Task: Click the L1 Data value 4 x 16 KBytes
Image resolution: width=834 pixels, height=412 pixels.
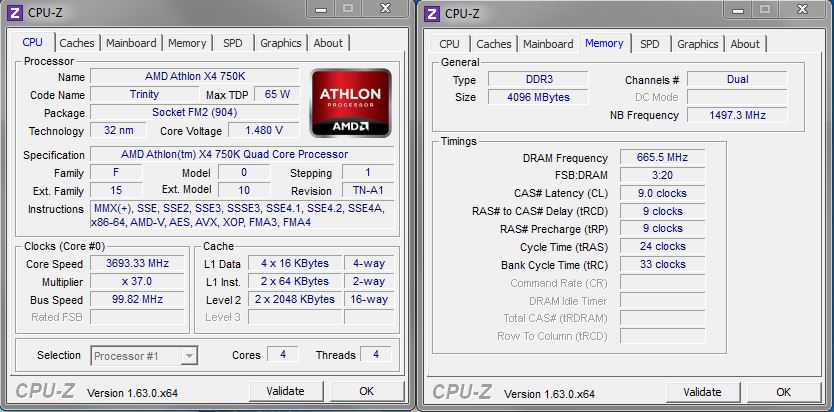Action: [295, 263]
